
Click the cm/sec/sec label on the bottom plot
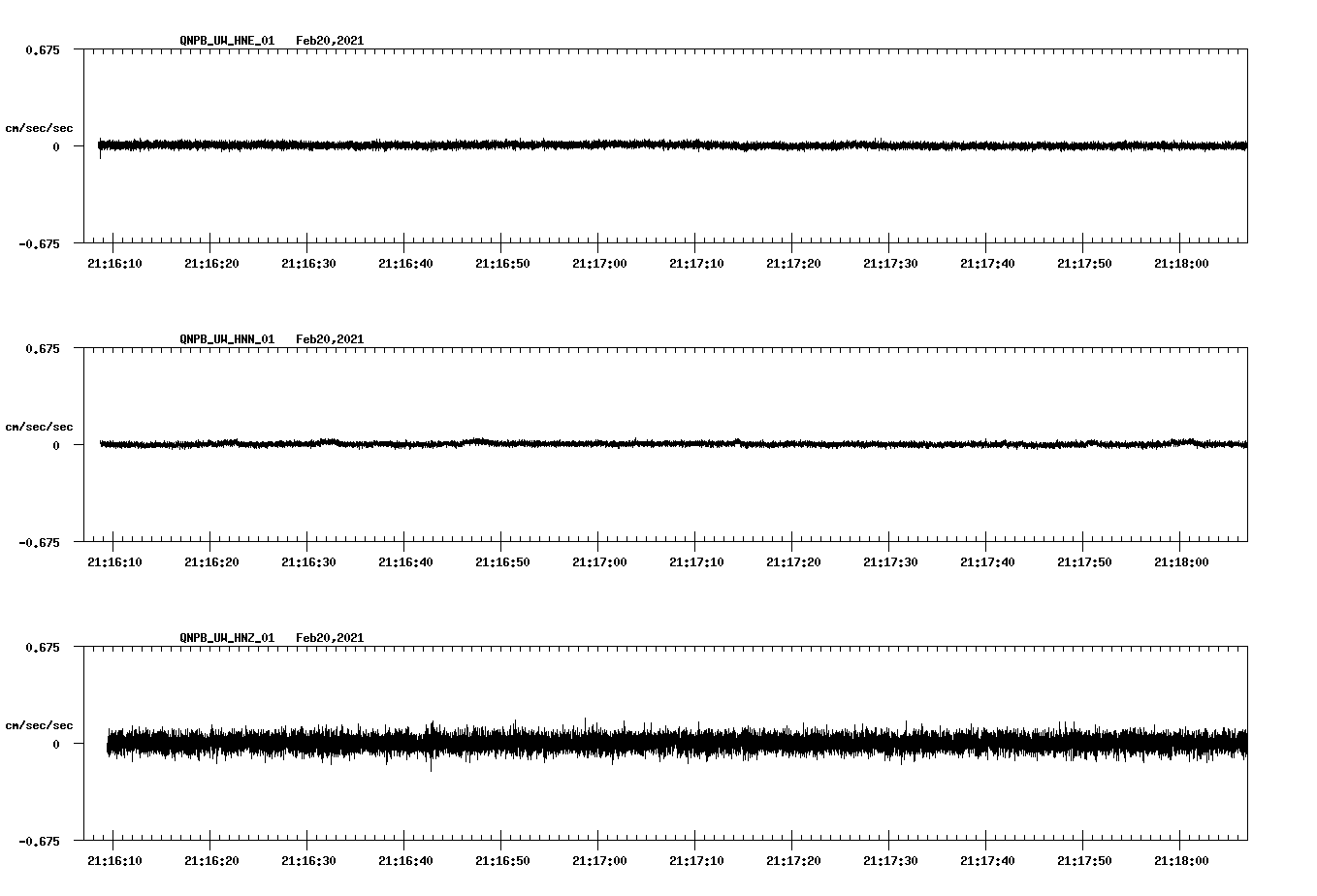41,723
